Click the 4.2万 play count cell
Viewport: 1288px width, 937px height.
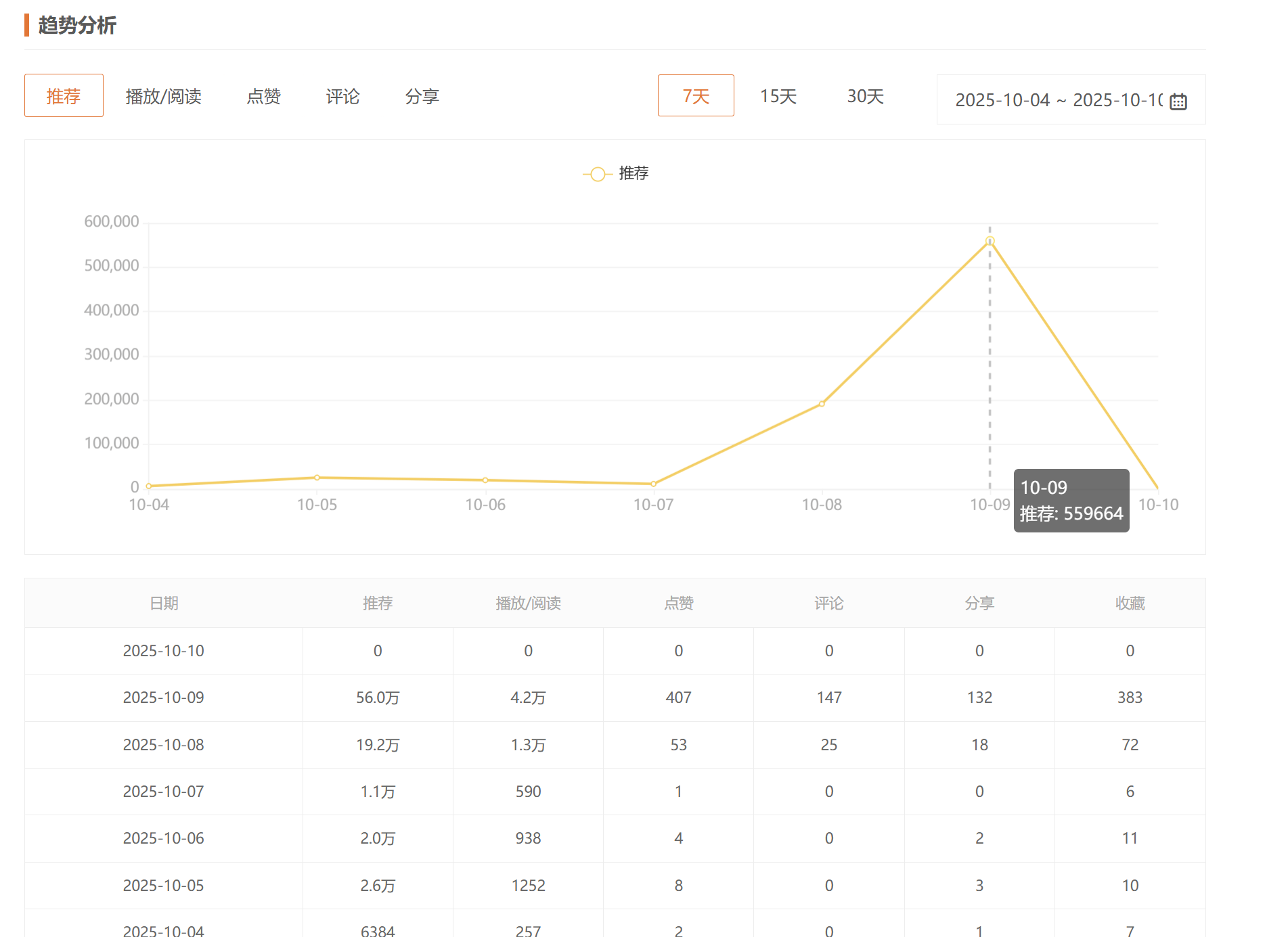(x=528, y=698)
